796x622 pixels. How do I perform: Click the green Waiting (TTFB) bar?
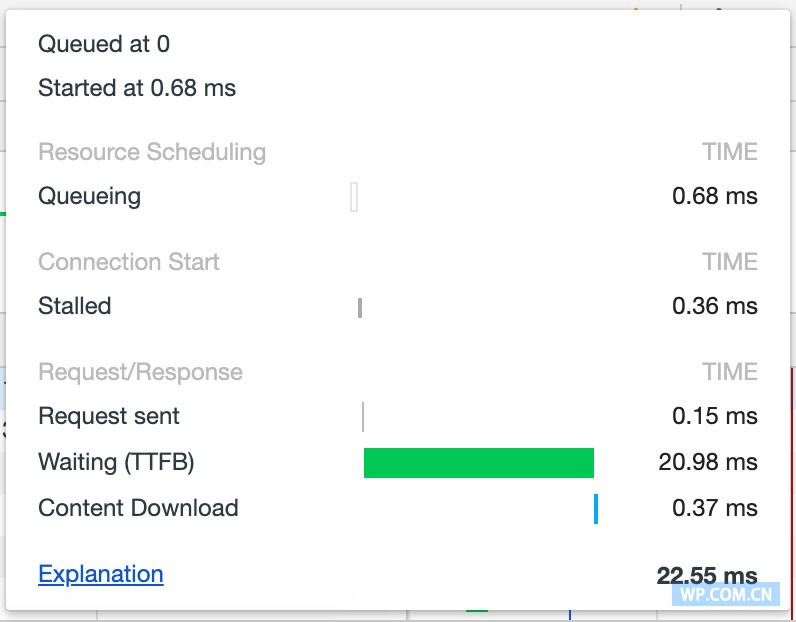(x=478, y=463)
